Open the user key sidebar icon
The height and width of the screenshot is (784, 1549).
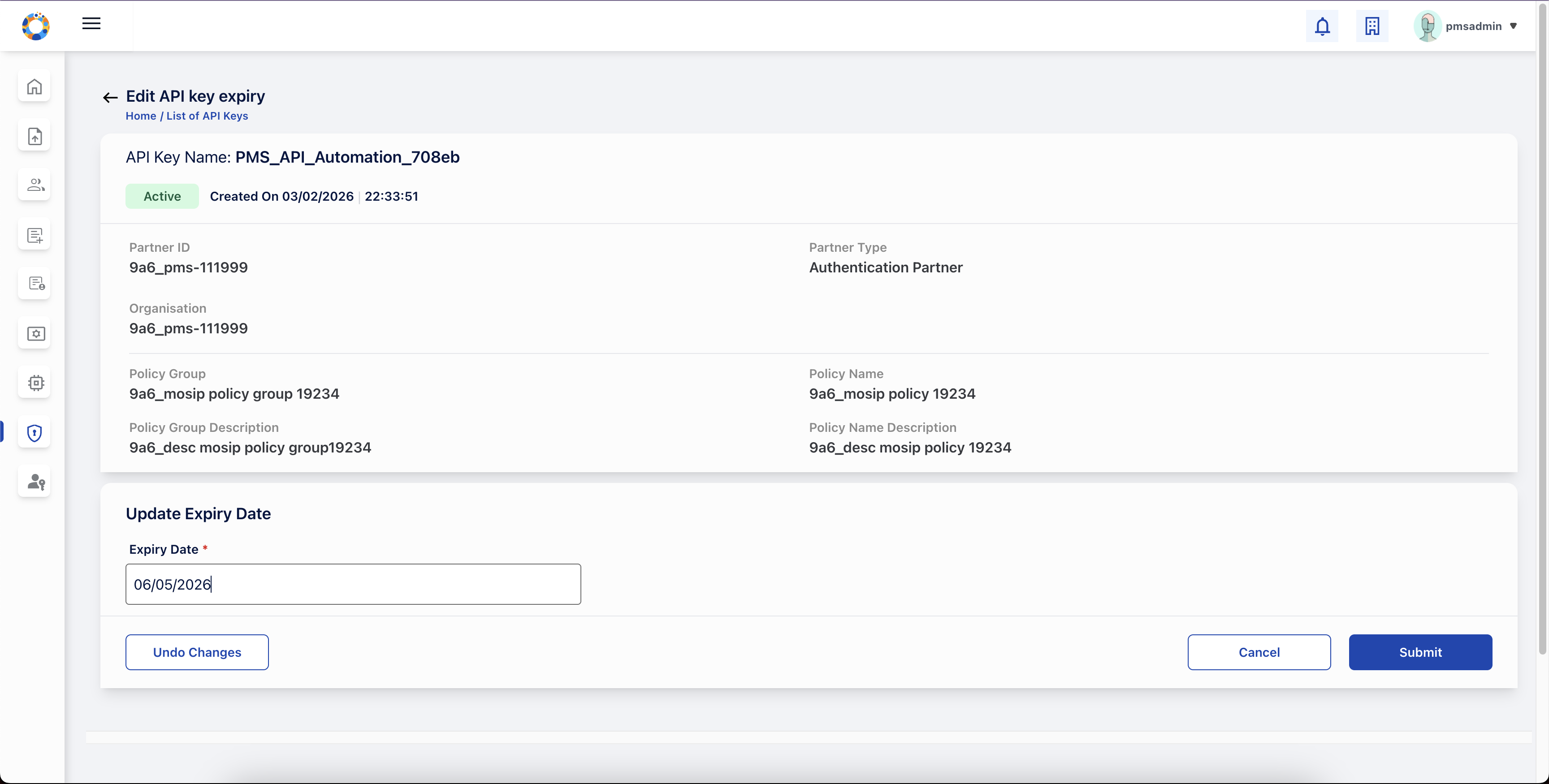click(34, 482)
